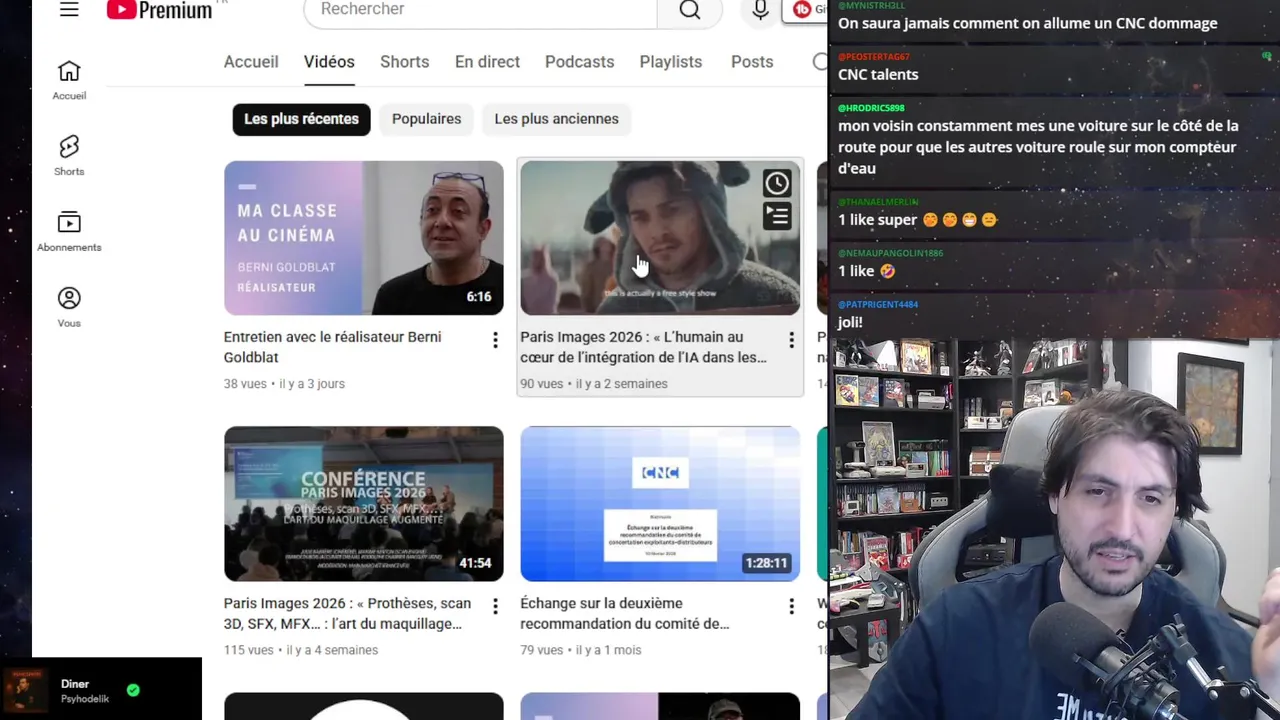Click the YouTube Premium logo
This screenshot has width=1280, height=720.
160,10
